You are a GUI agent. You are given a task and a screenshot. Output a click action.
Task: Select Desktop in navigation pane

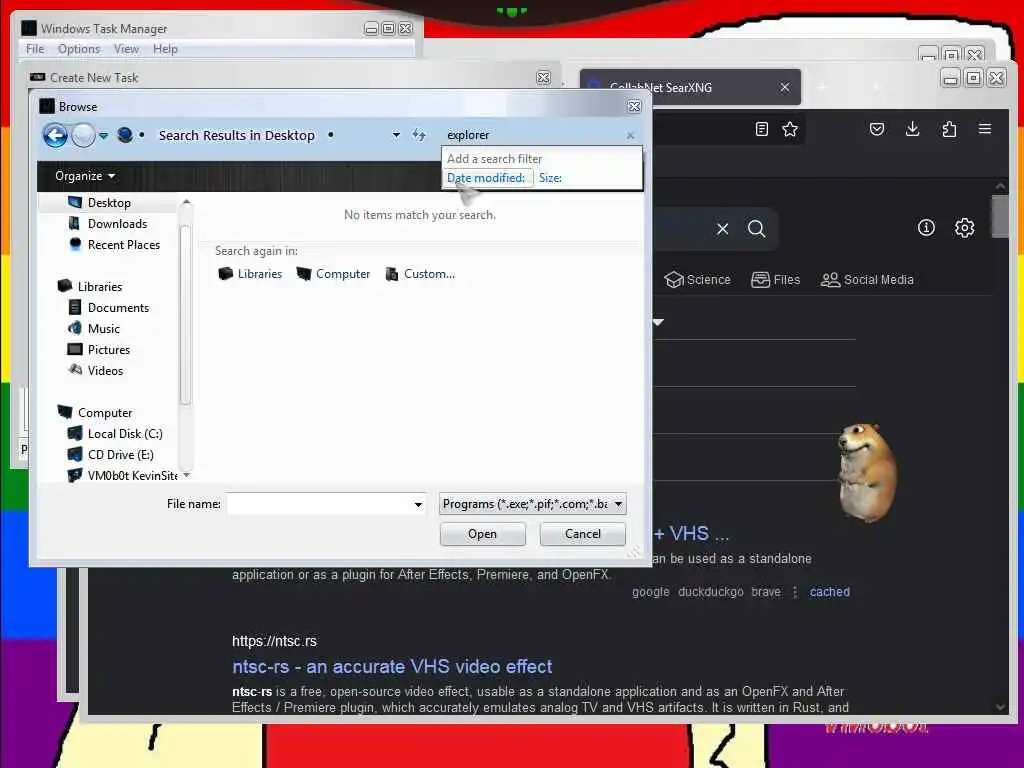coord(109,202)
